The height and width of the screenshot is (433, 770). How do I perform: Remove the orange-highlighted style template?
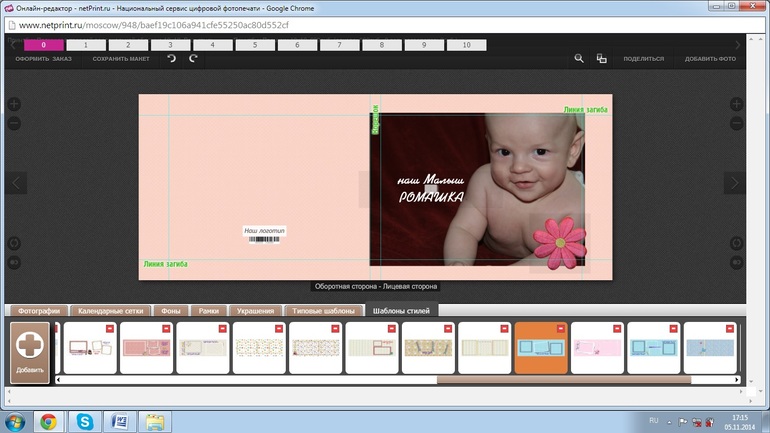(x=560, y=328)
